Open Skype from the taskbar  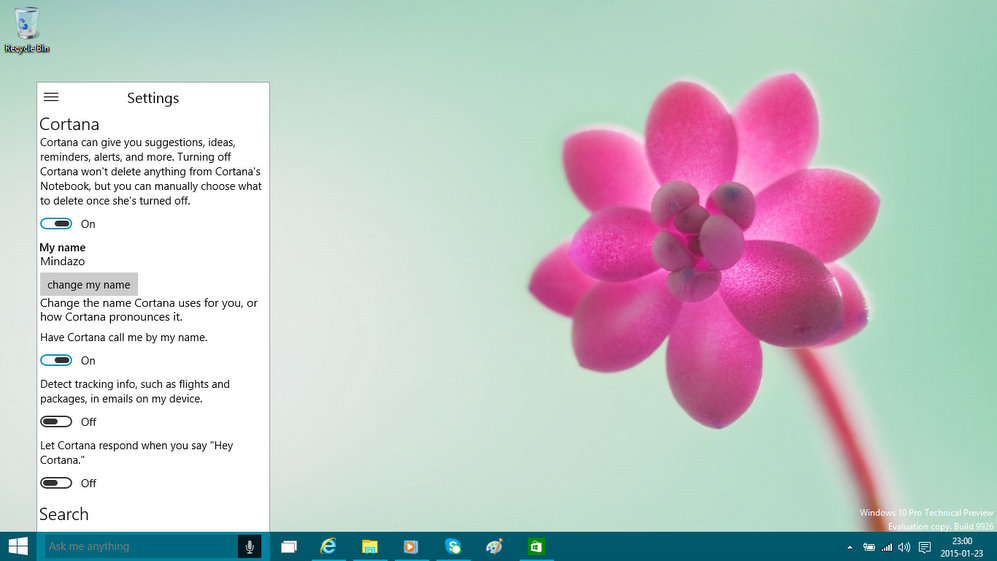coord(453,547)
